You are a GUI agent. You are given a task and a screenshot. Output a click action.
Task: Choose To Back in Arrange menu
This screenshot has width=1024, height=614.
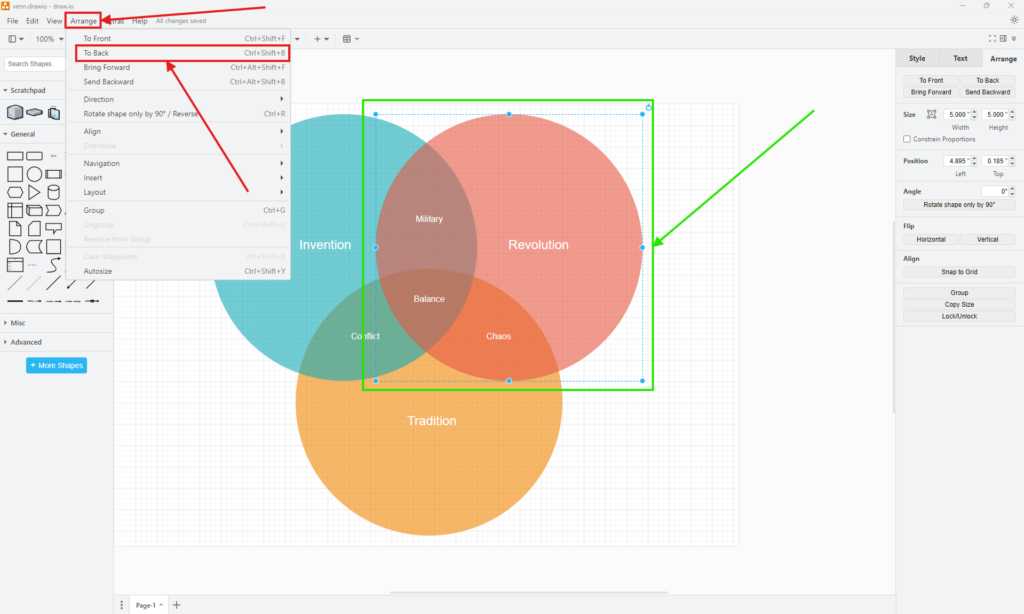coord(183,53)
